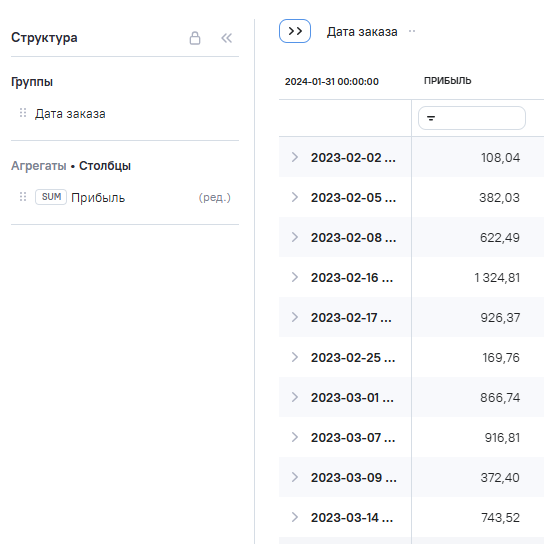Click the profit value 926,37

point(500,317)
